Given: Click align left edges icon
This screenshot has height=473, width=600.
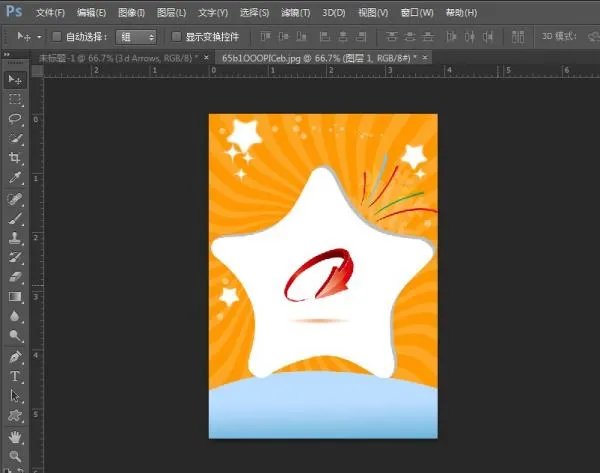Looking at the screenshot, I should pos(324,37).
